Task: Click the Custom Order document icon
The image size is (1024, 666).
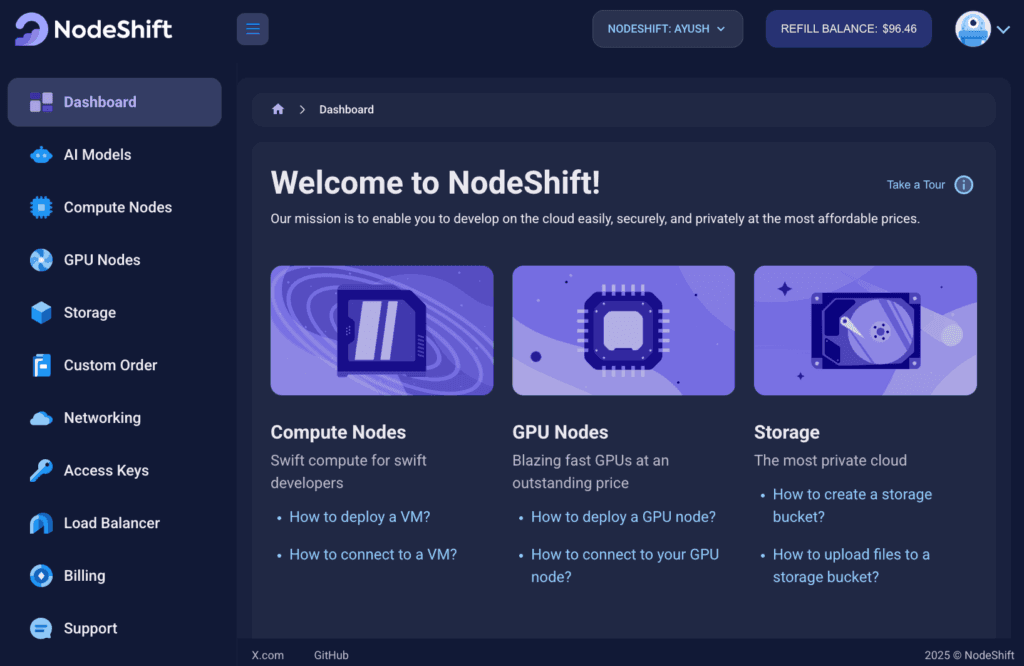Action: tap(41, 365)
